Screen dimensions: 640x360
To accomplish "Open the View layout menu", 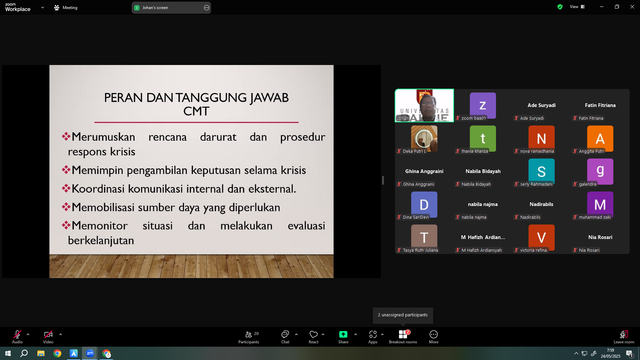I will (578, 7).
